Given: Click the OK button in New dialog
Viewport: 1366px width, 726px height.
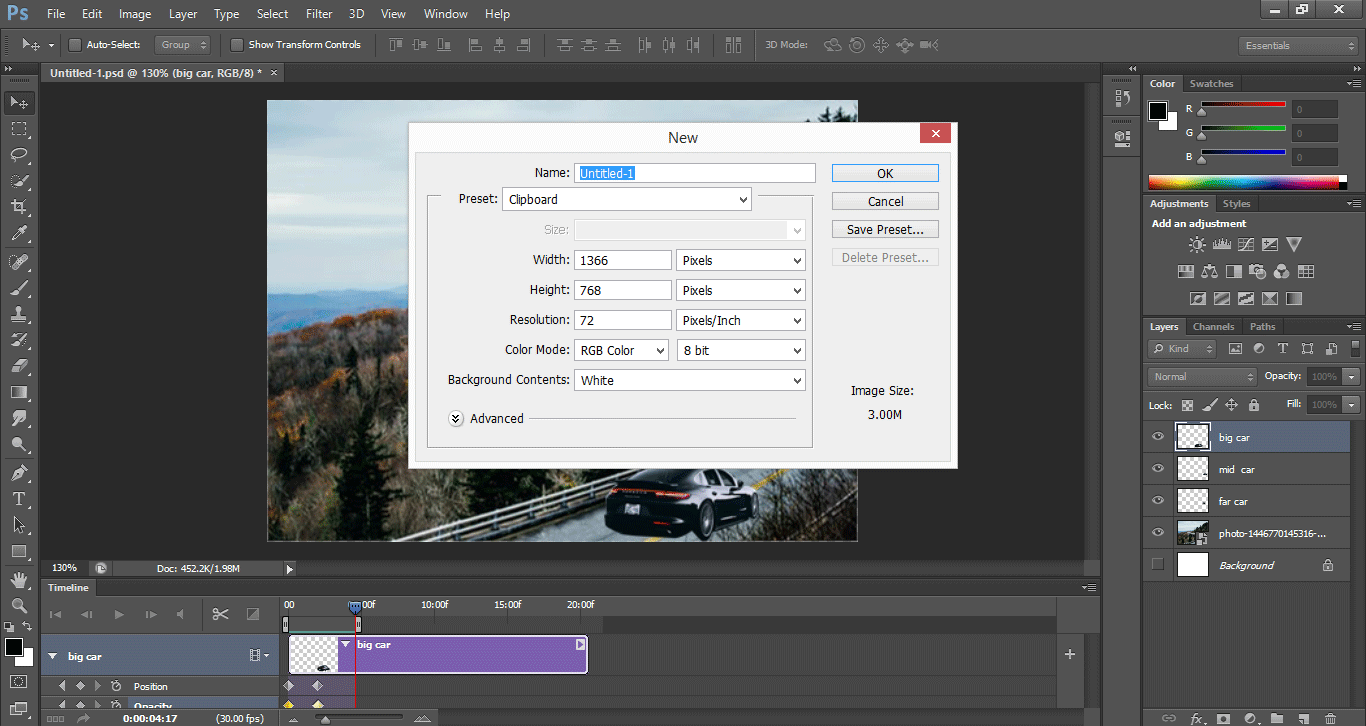Looking at the screenshot, I should click(885, 173).
